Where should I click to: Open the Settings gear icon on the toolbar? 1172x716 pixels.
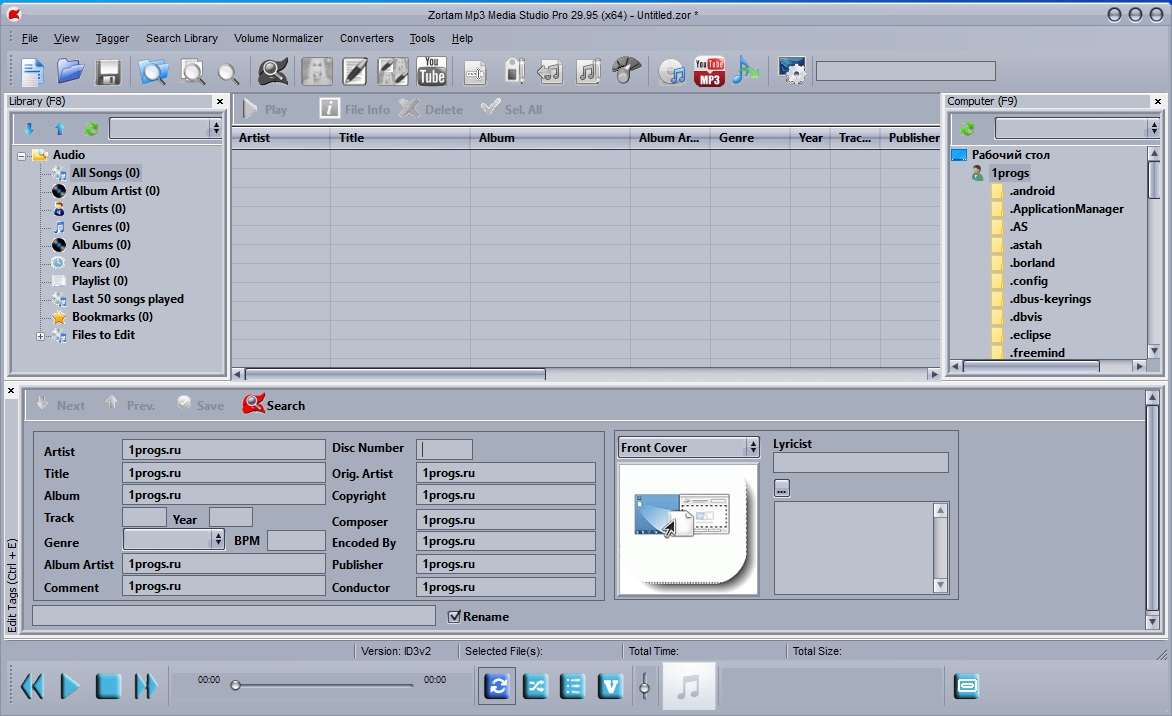(793, 70)
